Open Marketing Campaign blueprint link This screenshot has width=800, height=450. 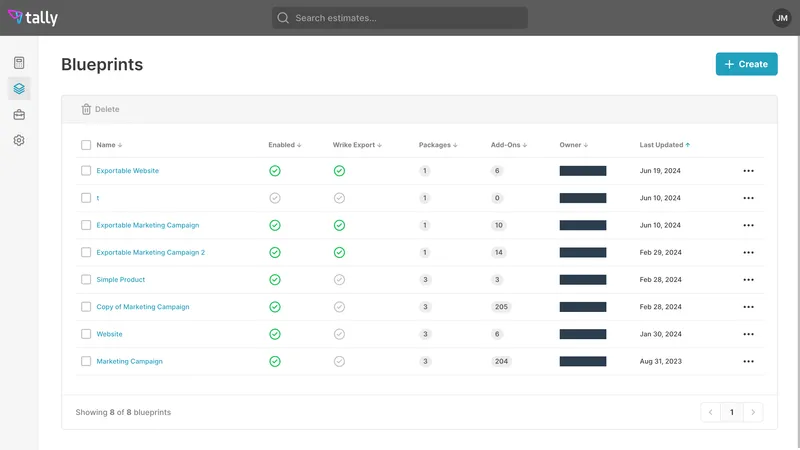point(130,361)
